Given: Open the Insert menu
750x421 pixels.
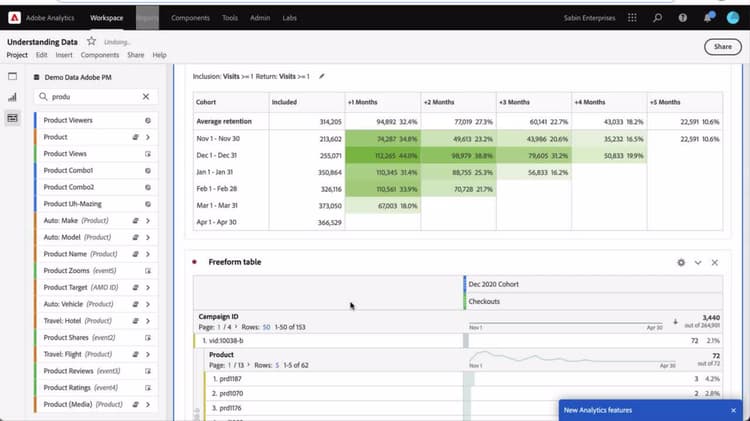Looking at the screenshot, I should pyautogui.click(x=64, y=55).
